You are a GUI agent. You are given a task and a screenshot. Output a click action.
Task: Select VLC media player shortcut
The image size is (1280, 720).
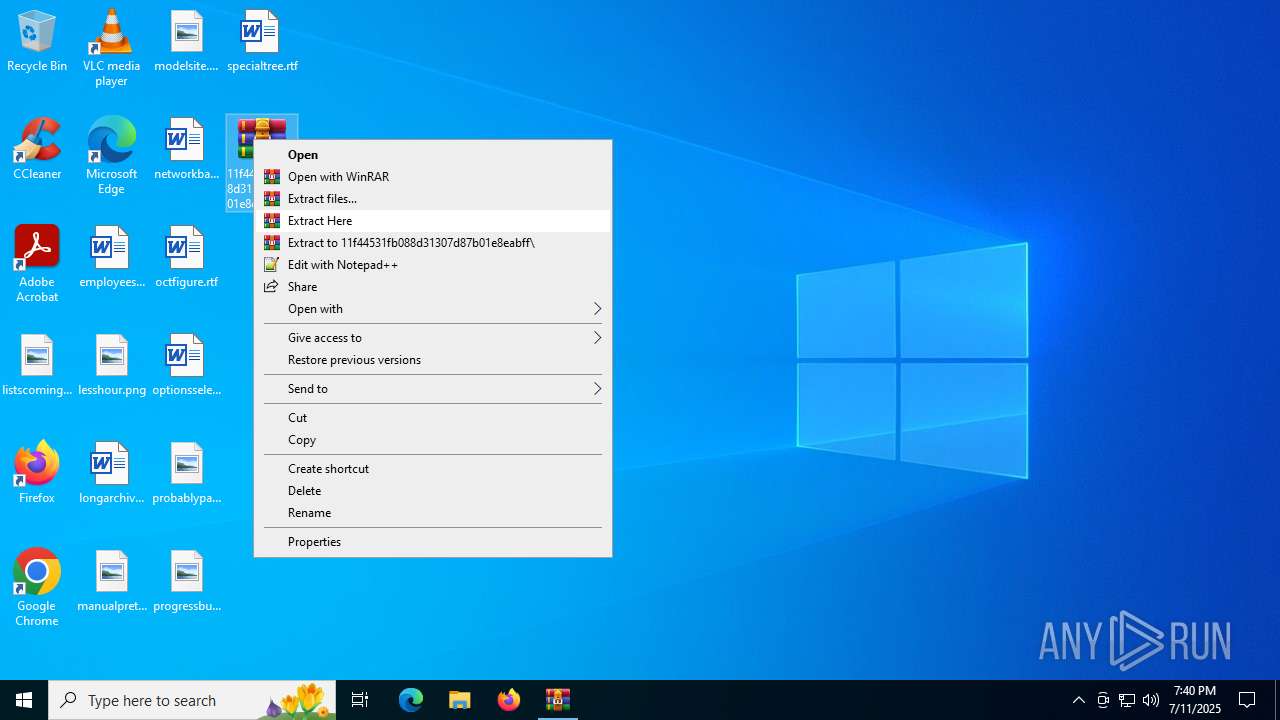[111, 48]
